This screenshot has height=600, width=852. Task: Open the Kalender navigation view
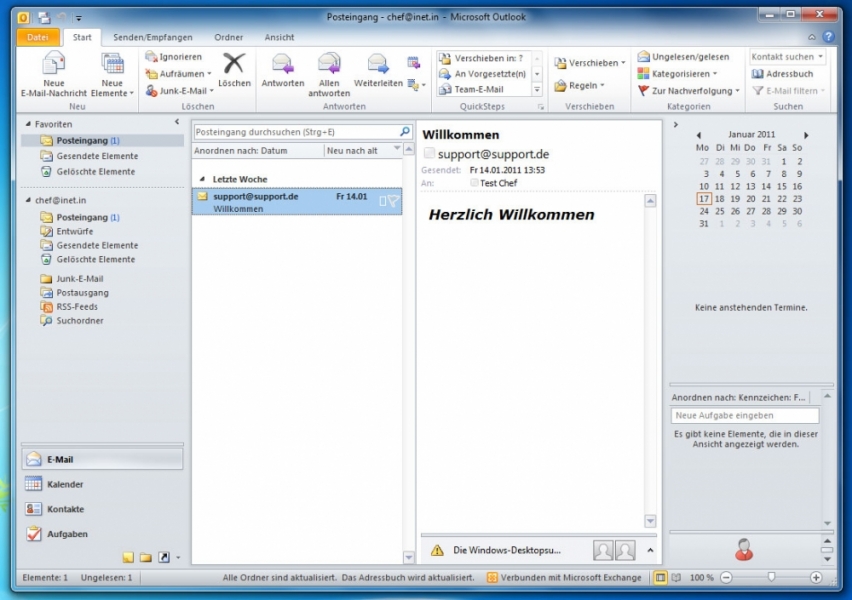[x=65, y=484]
